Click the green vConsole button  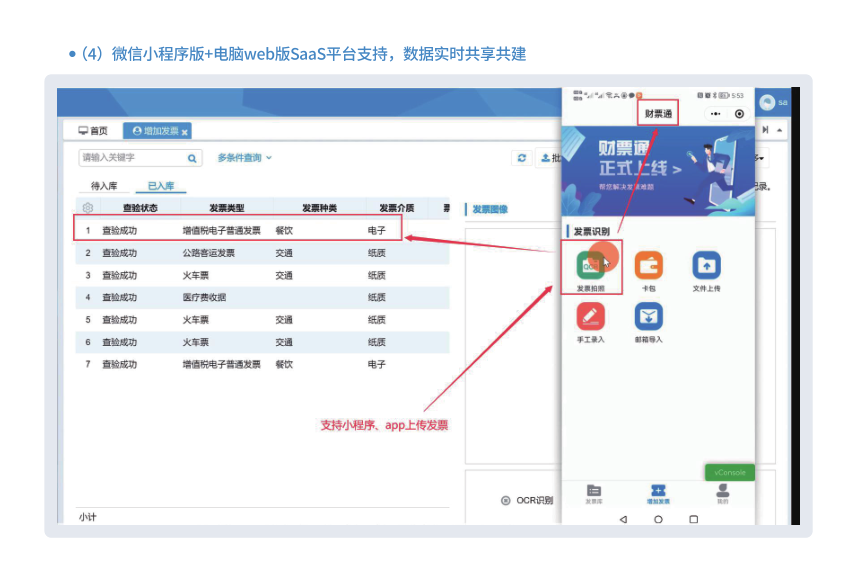(x=730, y=472)
